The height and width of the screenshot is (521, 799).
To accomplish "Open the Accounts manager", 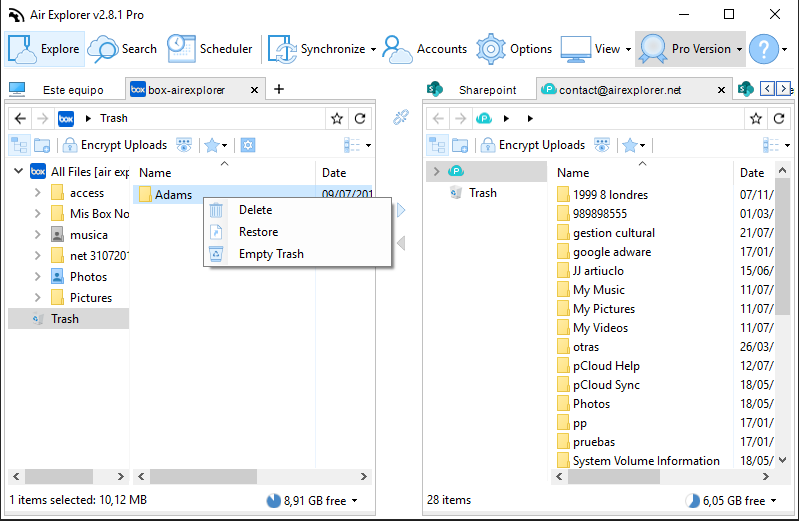I will click(424, 49).
